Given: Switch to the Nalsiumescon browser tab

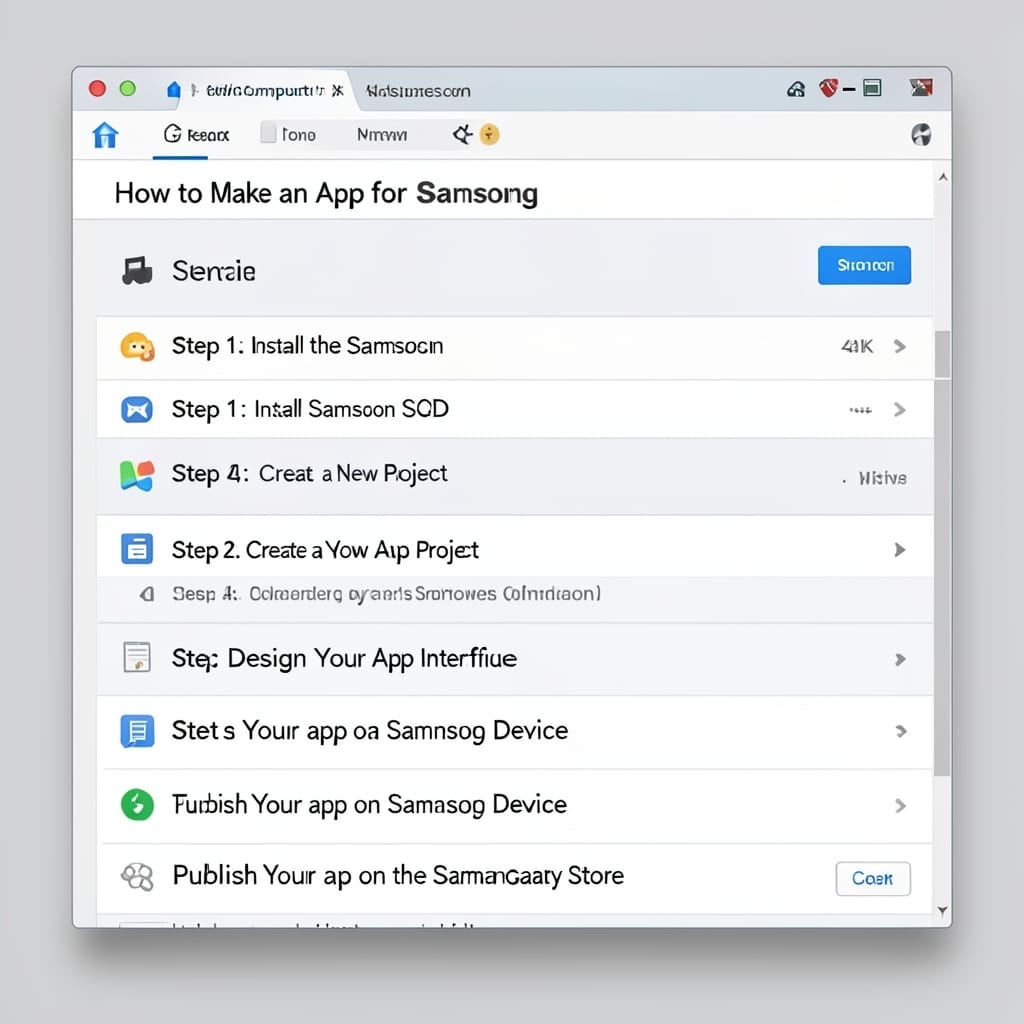Looking at the screenshot, I should coord(418,91).
